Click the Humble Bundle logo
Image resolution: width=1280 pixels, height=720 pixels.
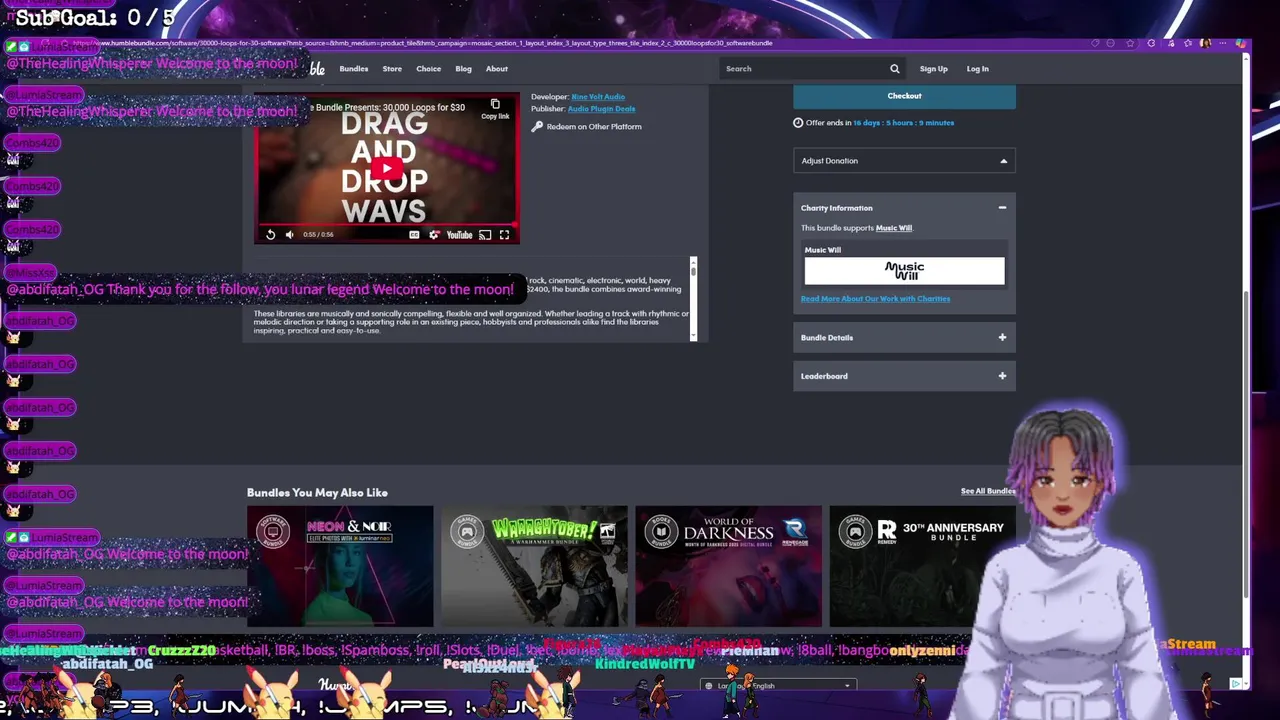pos(316,69)
